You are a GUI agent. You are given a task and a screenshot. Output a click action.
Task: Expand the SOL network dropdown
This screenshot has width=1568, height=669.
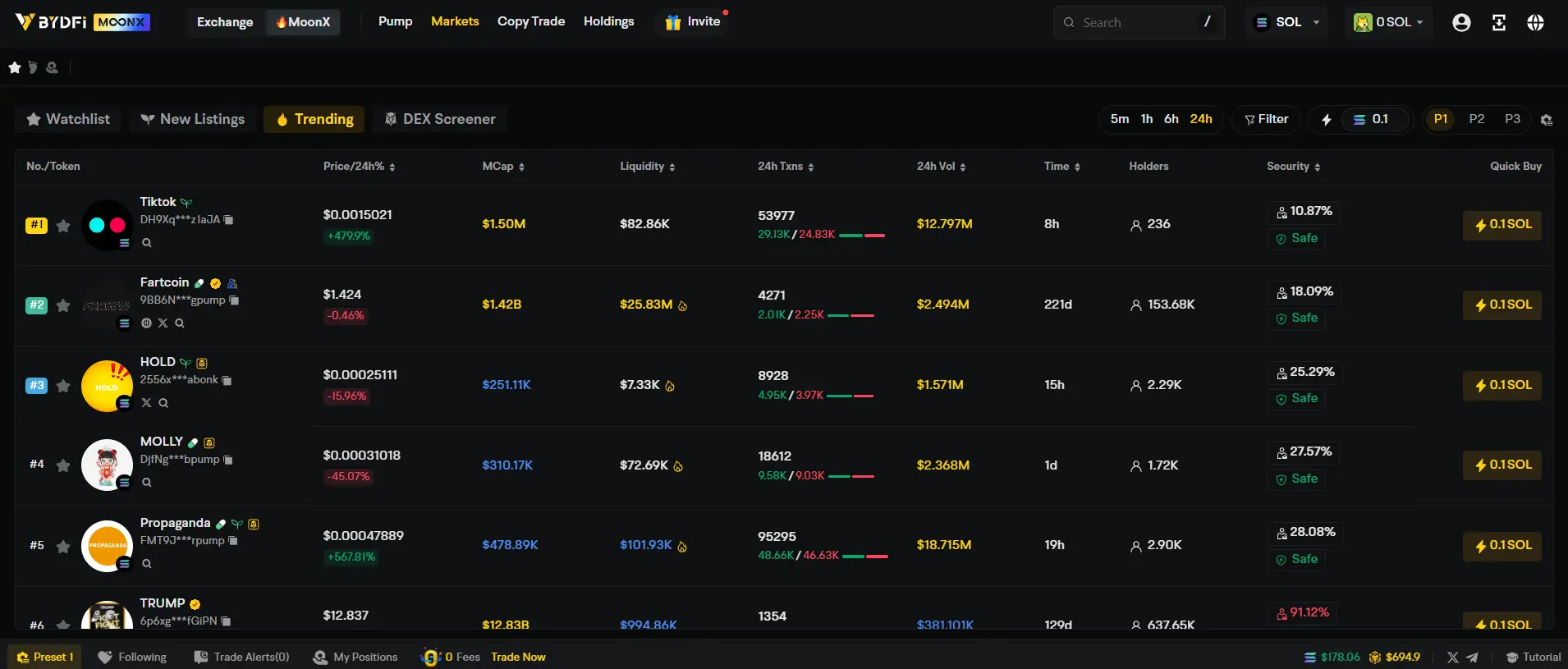click(x=1287, y=23)
